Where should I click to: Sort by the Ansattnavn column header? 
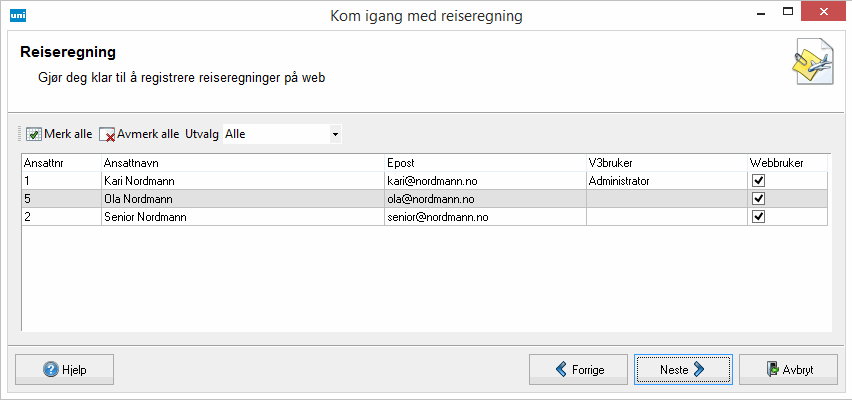(242, 162)
